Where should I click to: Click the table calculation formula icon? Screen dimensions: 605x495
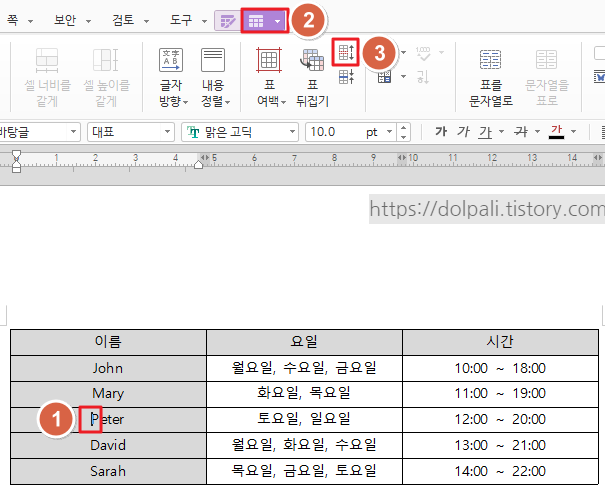pyautogui.click(x=384, y=77)
